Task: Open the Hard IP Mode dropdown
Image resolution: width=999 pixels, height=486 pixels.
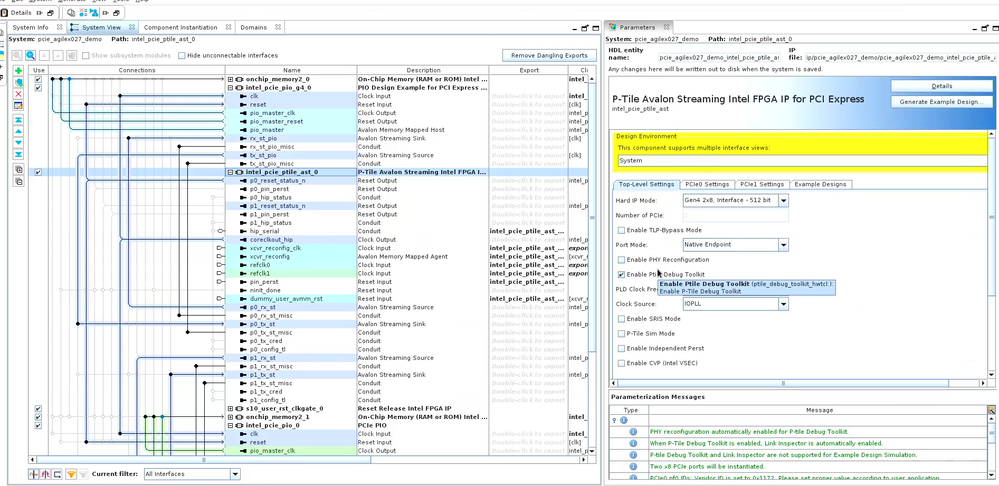Action: (x=783, y=200)
